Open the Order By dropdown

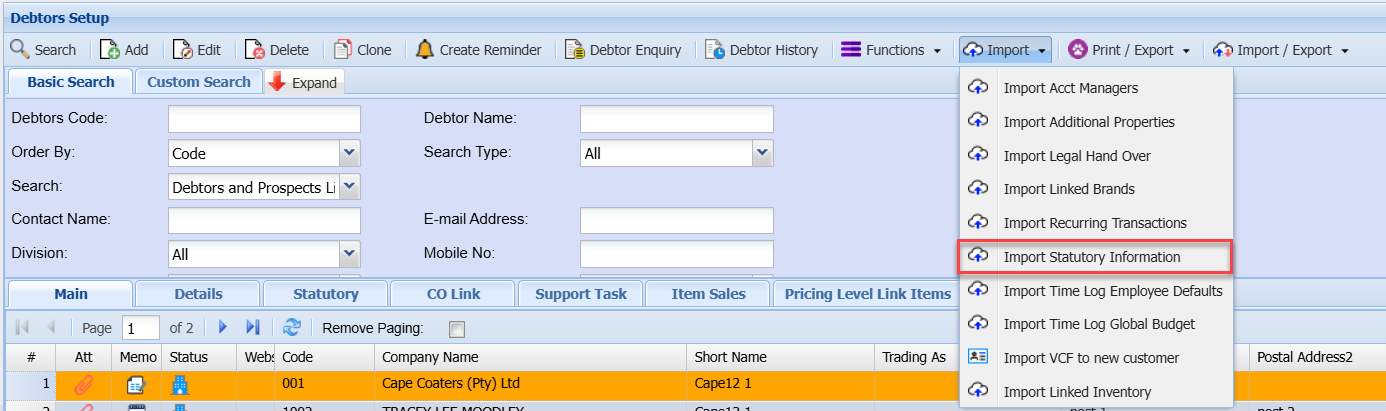coord(349,153)
